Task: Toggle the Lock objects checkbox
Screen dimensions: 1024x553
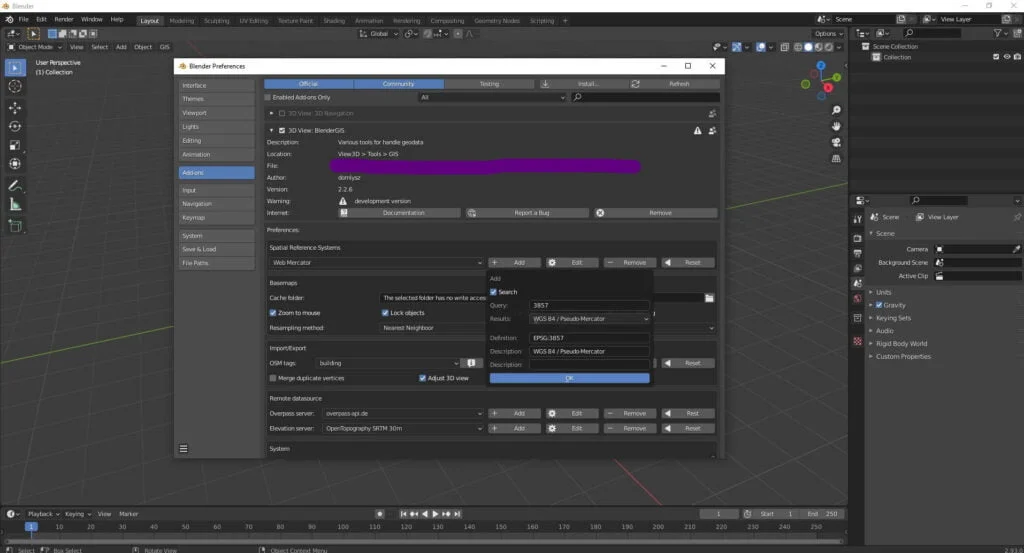Action: pos(385,313)
